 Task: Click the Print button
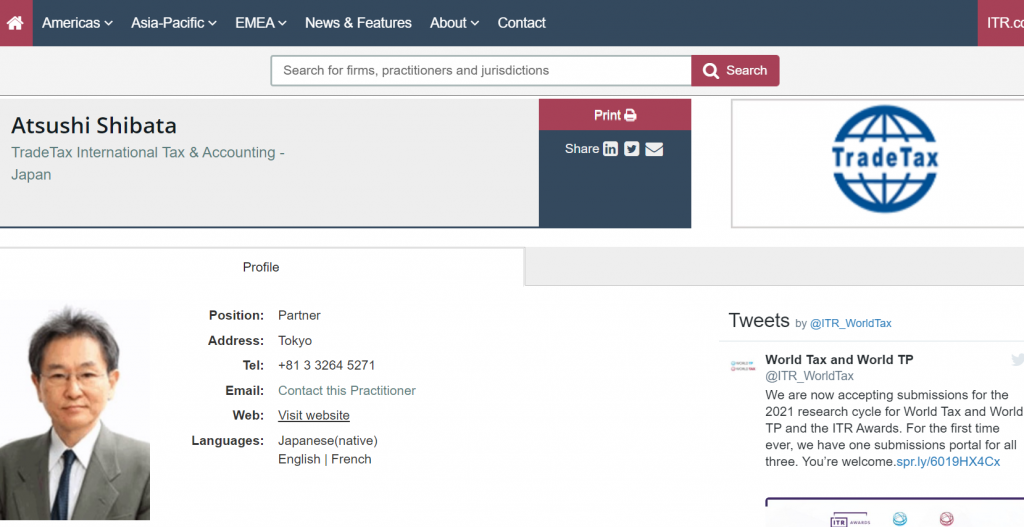(615, 115)
